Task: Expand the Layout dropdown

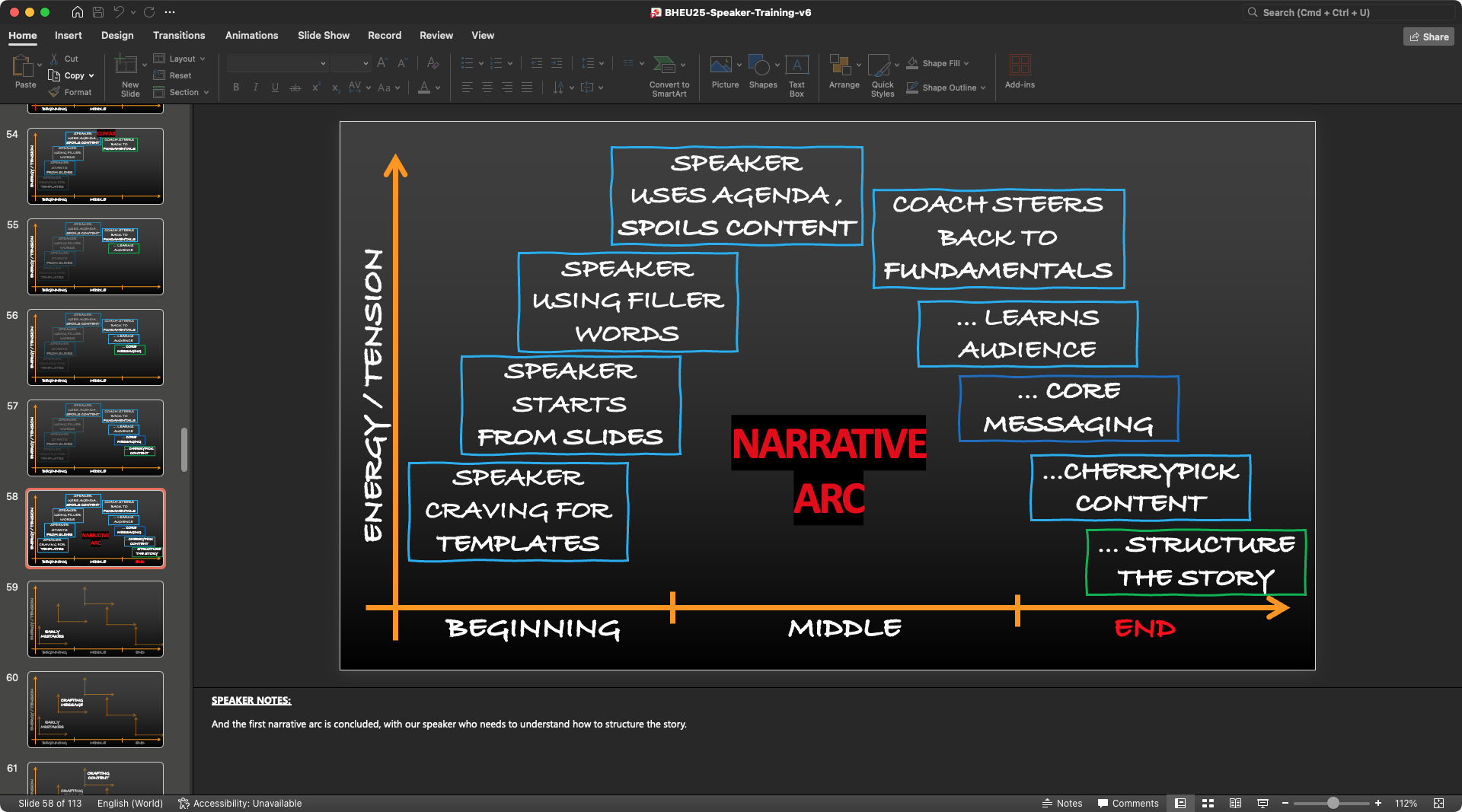Action: 181,59
